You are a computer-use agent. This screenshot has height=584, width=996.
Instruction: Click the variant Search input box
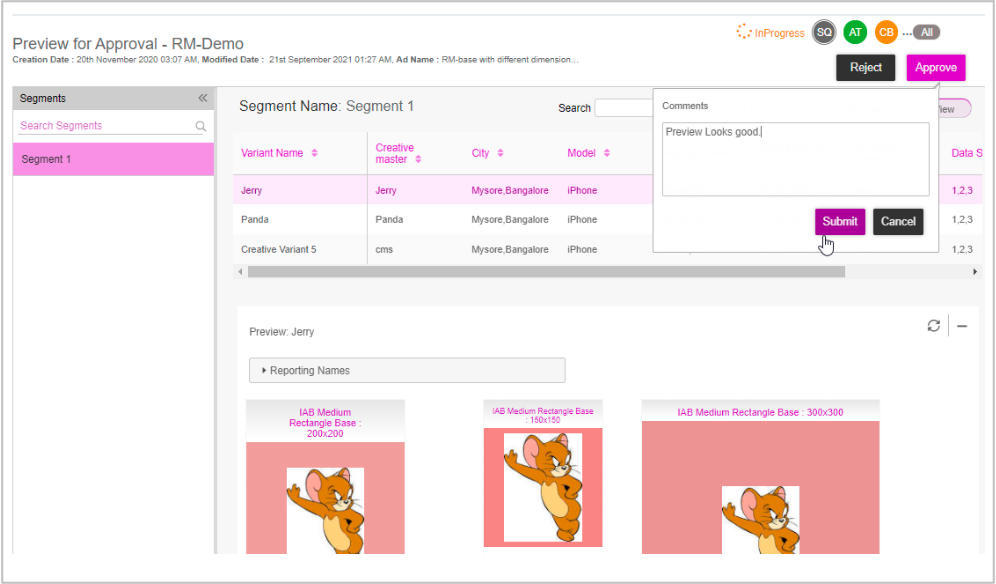[x=624, y=108]
